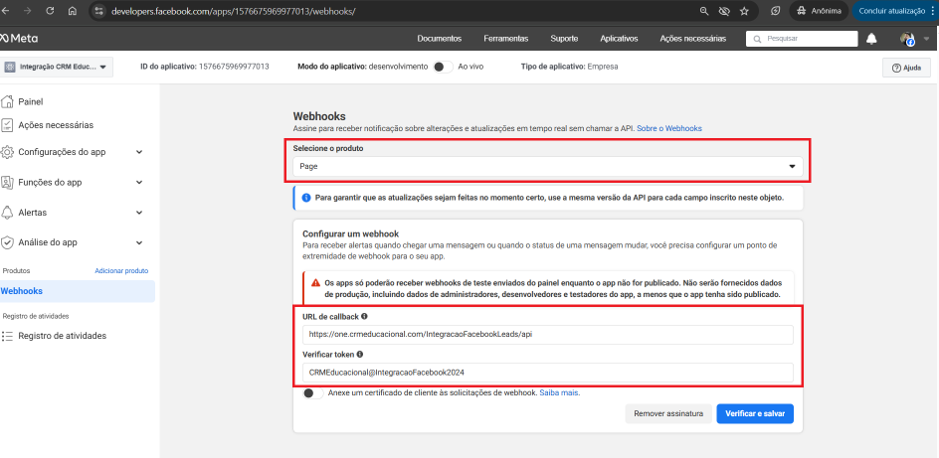Open the Integração CRM Educ app selector dropdown
Image resolution: width=939 pixels, height=458 pixels.
pos(58,67)
